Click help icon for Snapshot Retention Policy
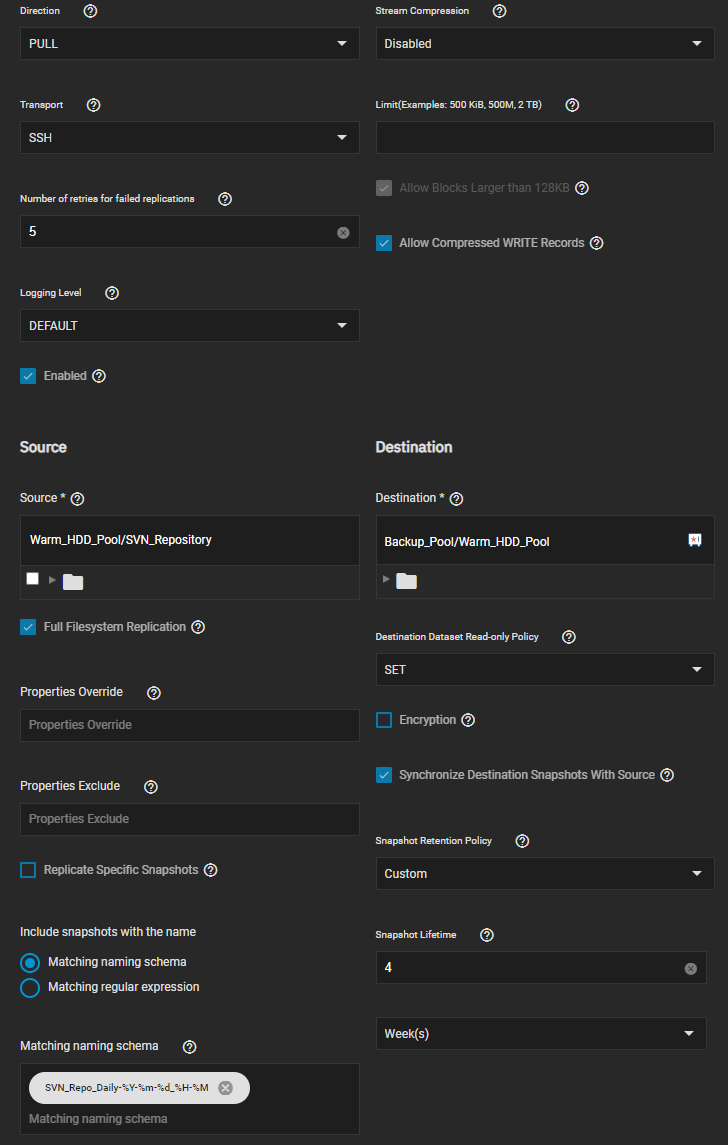This screenshot has height=1145, width=728. pos(522,841)
